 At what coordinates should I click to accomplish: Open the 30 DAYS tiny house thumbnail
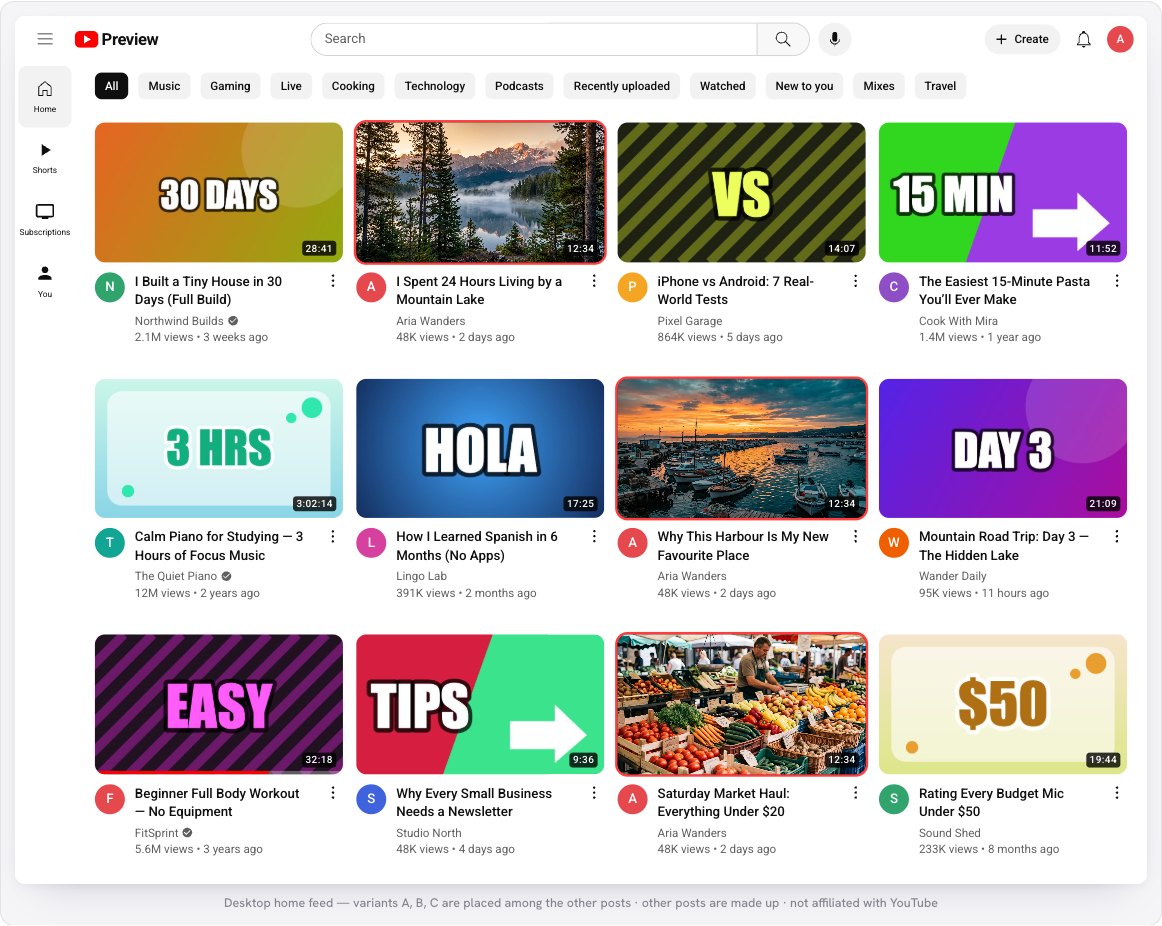[x=219, y=193]
